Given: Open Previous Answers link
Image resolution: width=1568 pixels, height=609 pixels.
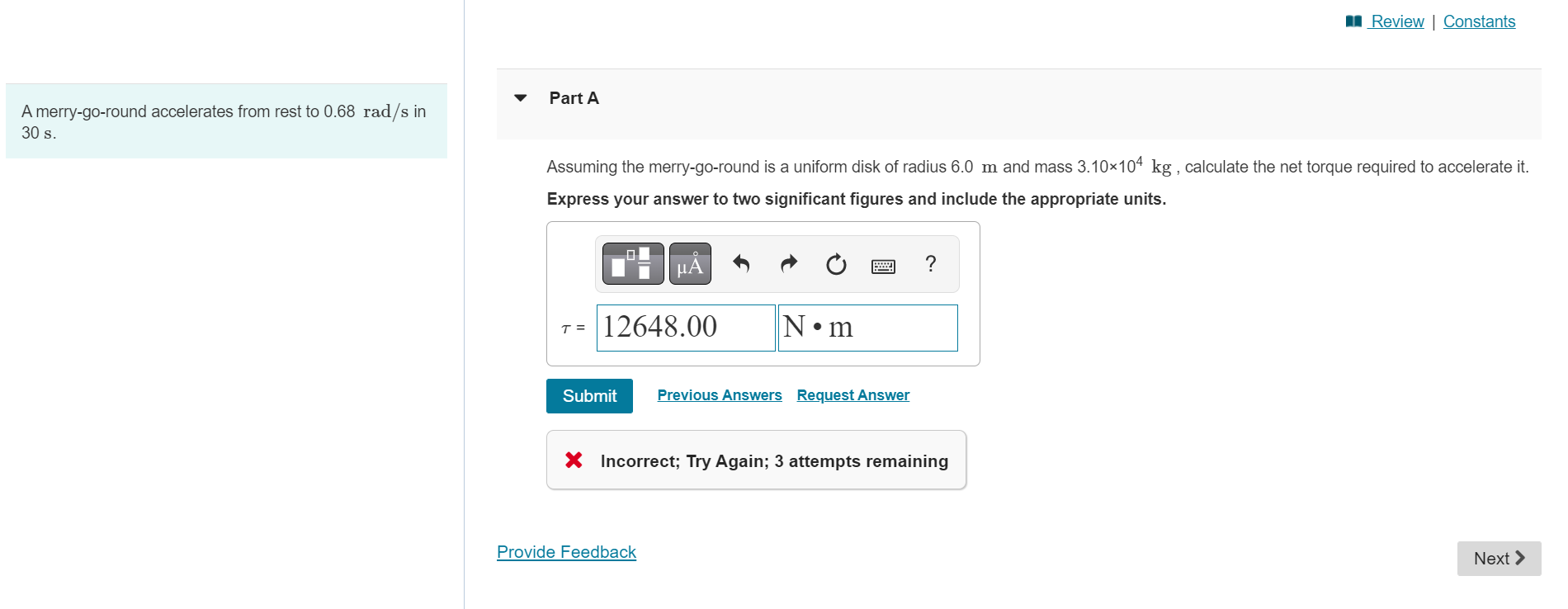Looking at the screenshot, I should tap(720, 395).
